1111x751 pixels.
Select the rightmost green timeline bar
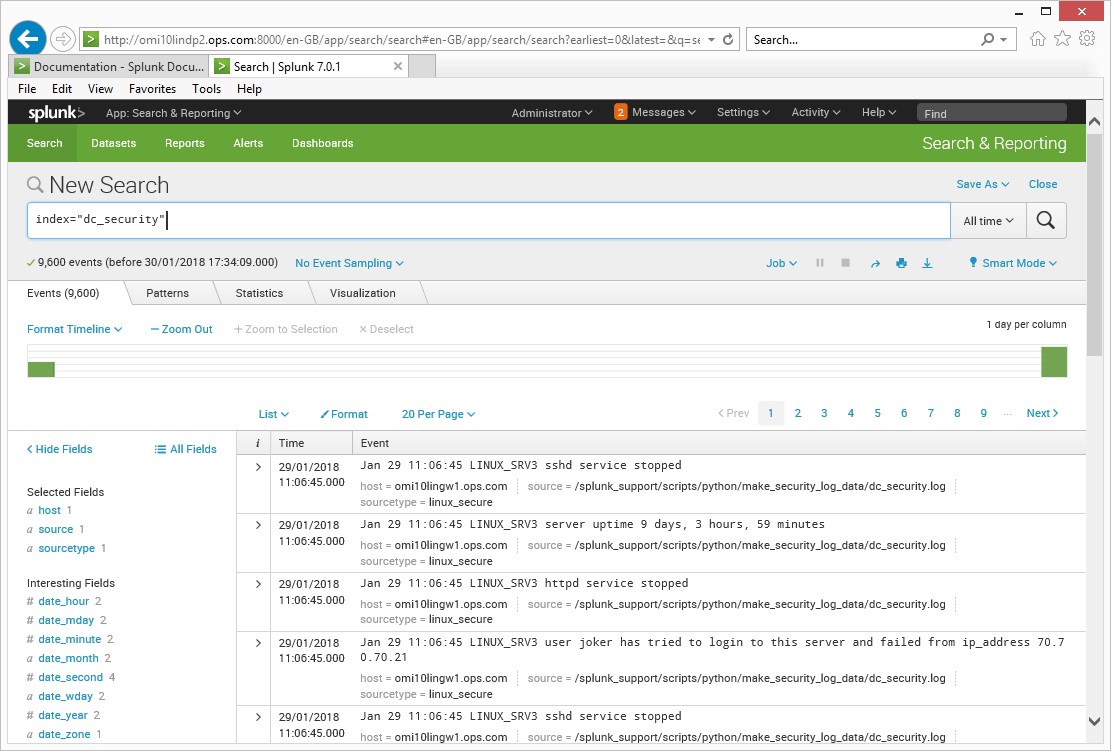pyautogui.click(x=1053, y=362)
